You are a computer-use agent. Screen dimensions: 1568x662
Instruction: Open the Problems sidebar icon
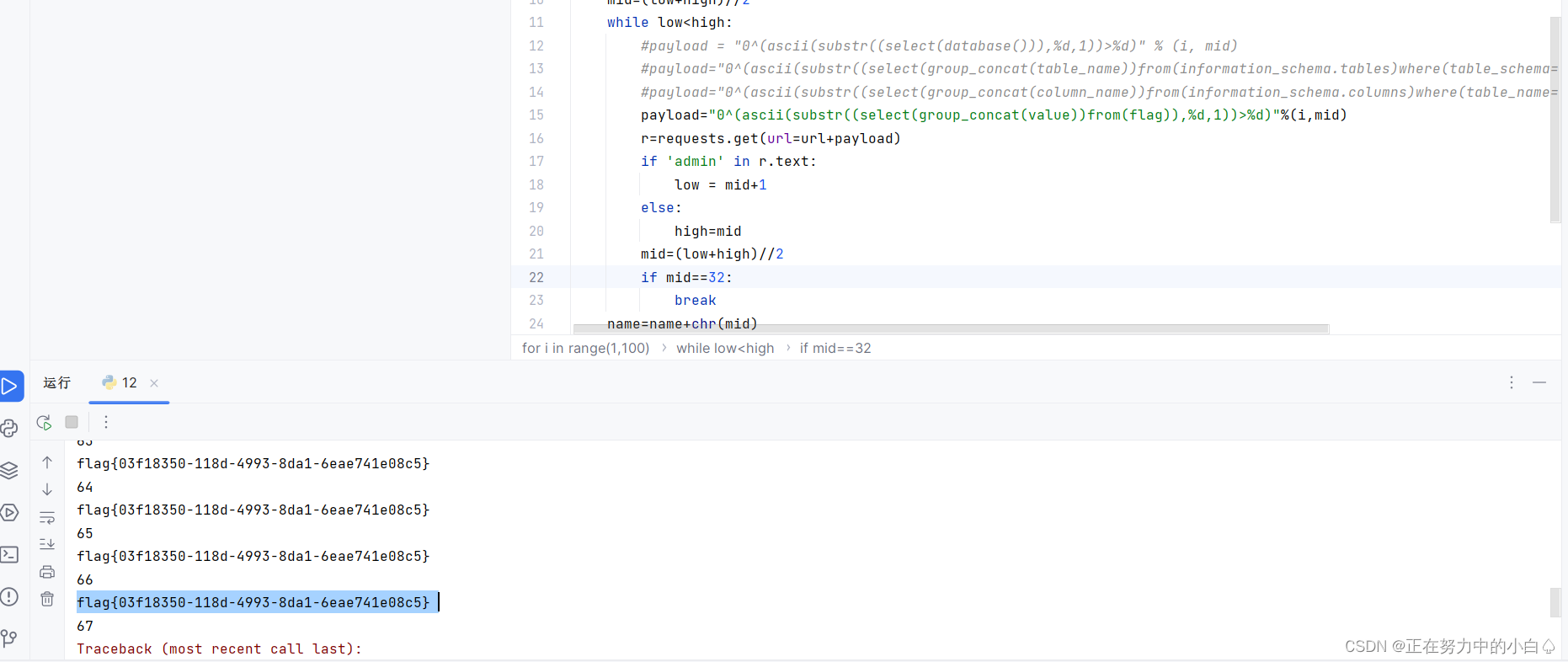point(9,597)
